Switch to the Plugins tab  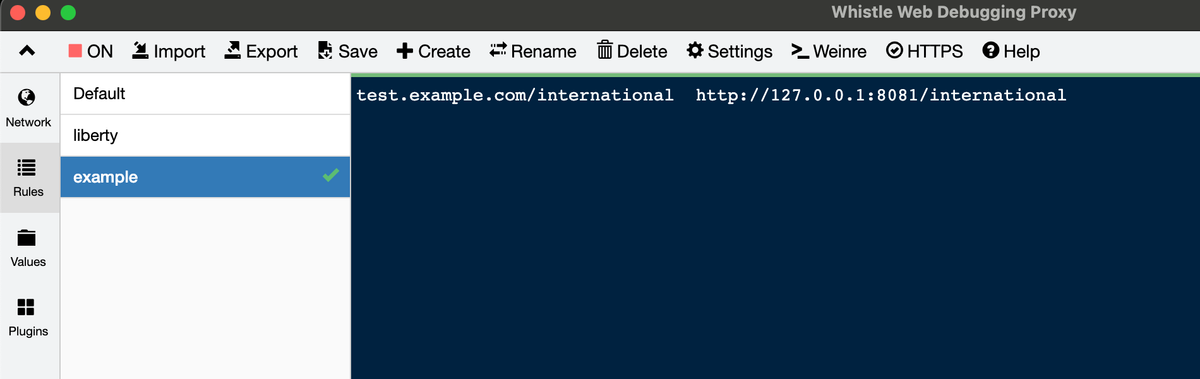29,317
